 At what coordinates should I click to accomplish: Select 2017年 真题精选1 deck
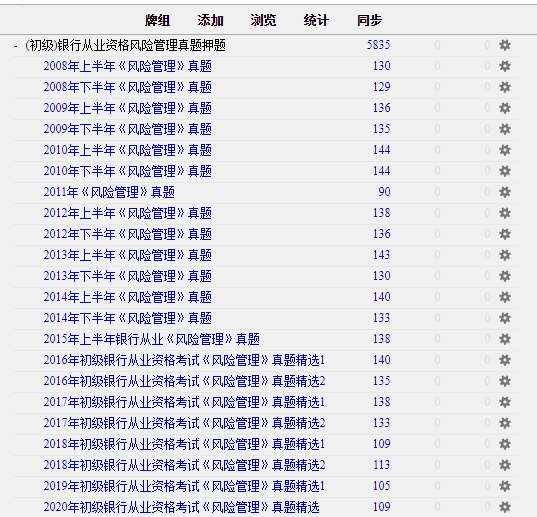pos(184,402)
